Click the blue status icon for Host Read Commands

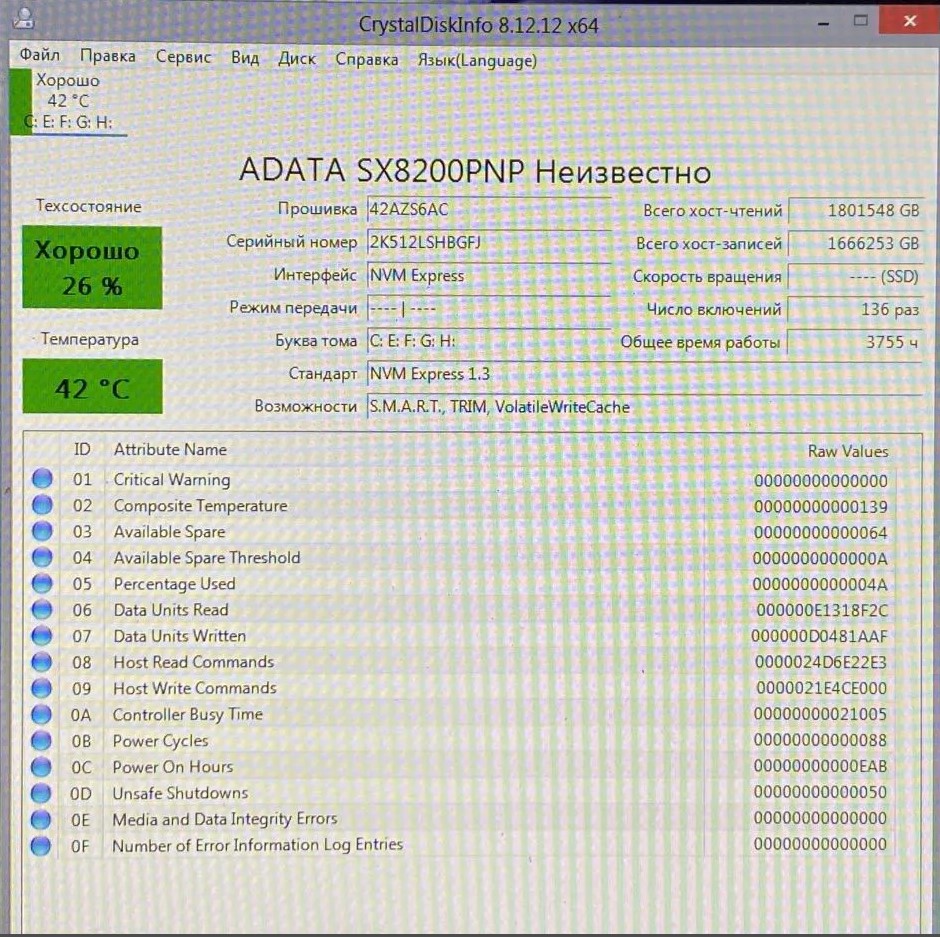point(42,662)
